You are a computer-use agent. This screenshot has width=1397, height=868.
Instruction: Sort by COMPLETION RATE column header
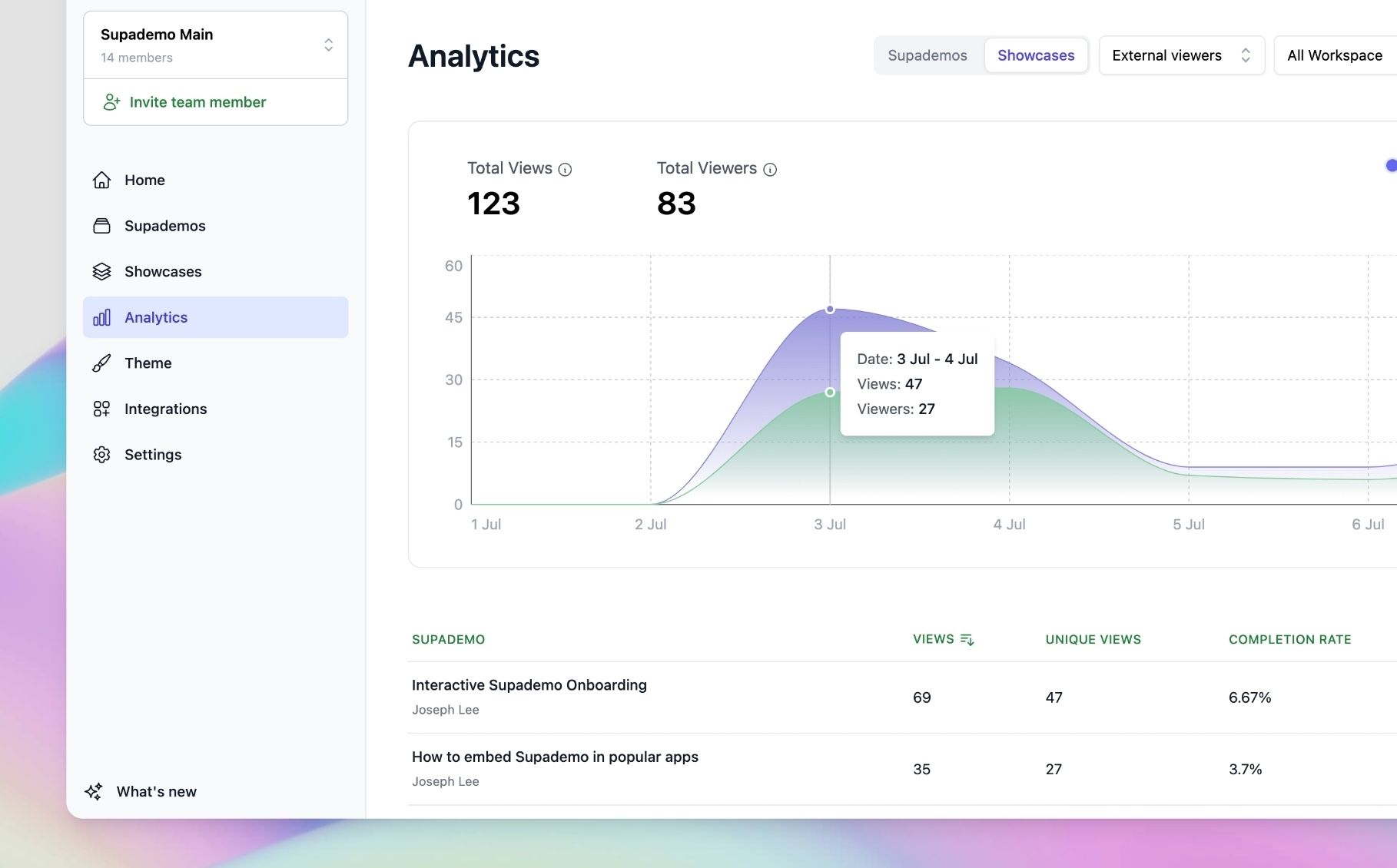[x=1289, y=640]
